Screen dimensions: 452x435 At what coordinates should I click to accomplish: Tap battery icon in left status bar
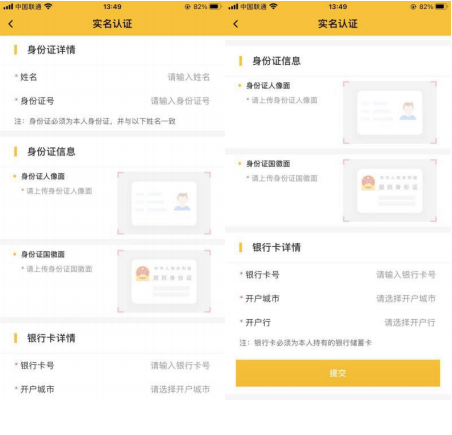point(215,7)
